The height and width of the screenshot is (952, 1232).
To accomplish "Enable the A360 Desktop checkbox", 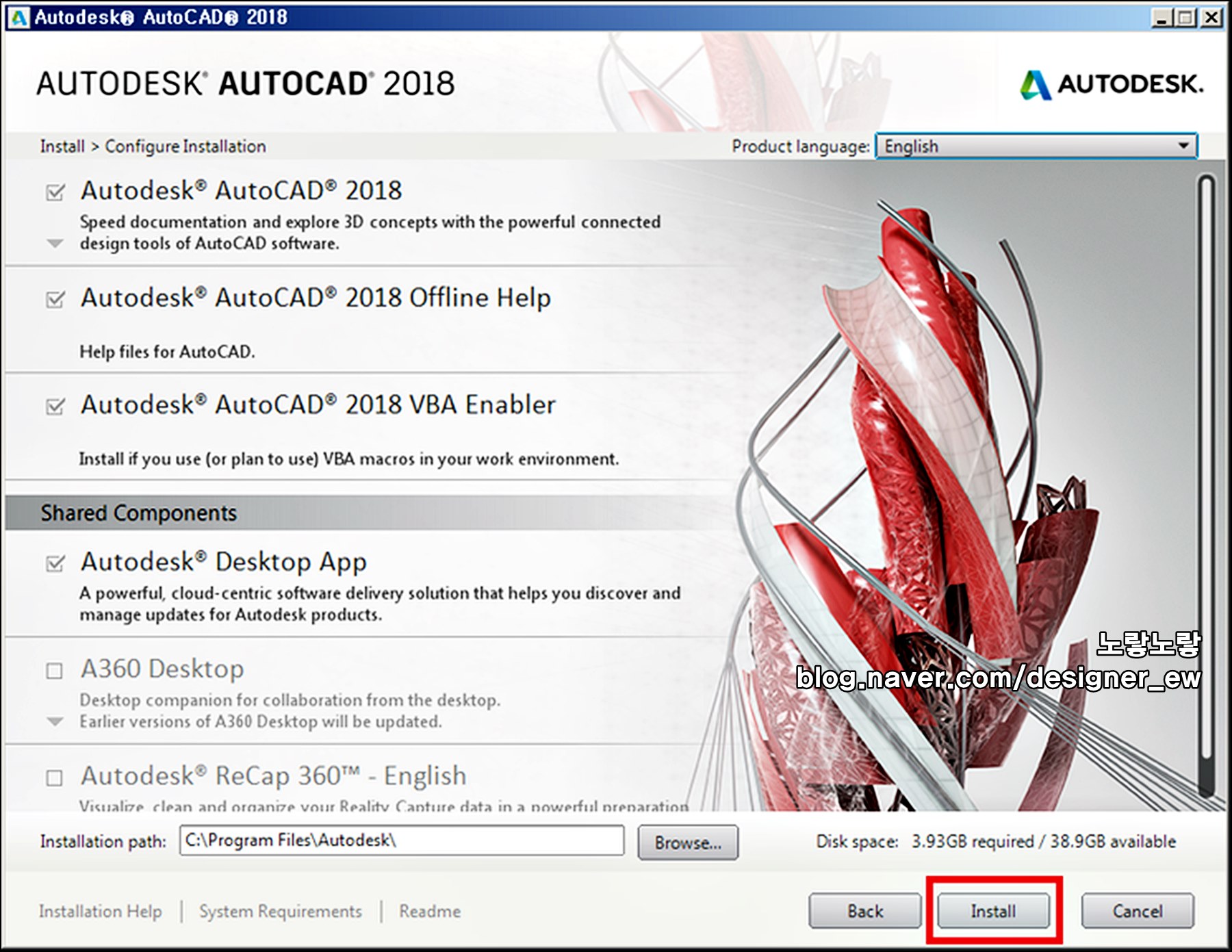I will coord(54,671).
